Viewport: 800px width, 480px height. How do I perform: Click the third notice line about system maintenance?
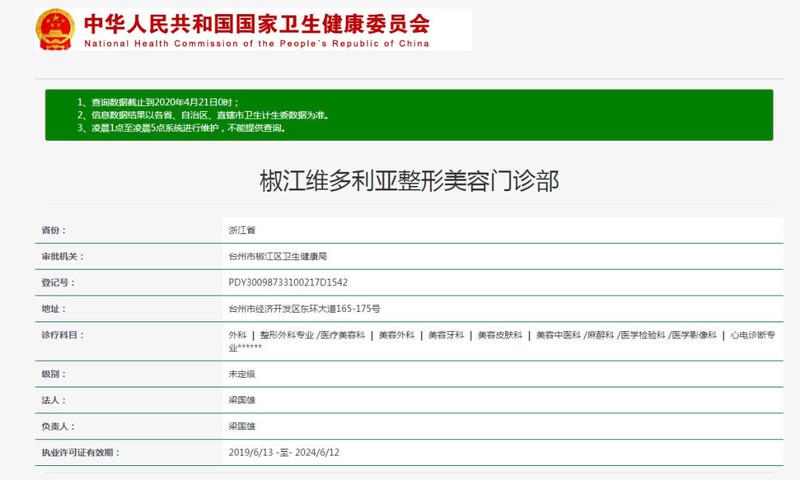[187, 128]
